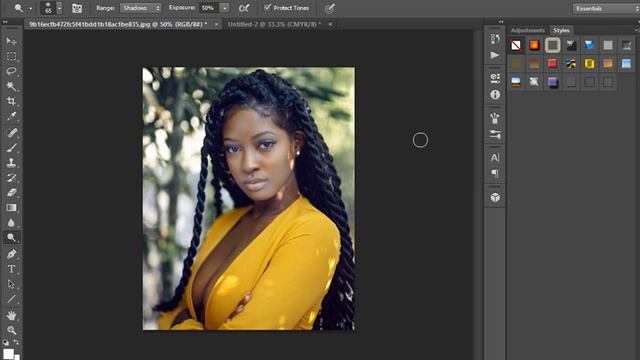Open the Properties panel icon
Screen dimensions: 640x360
click(x=495, y=78)
